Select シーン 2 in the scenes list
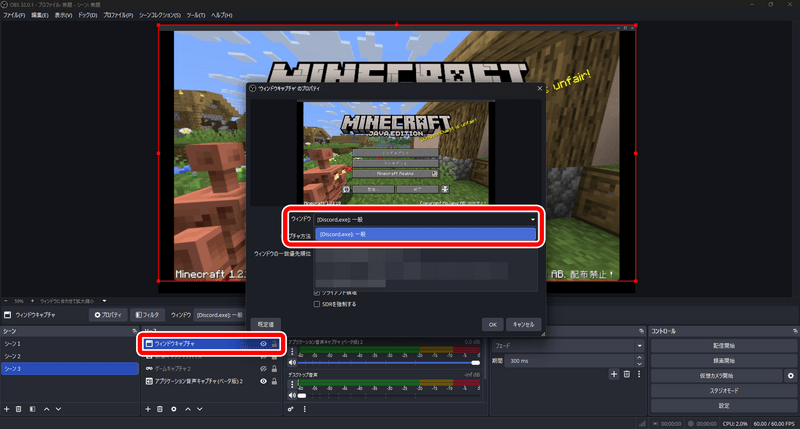800x429 pixels. pos(70,356)
